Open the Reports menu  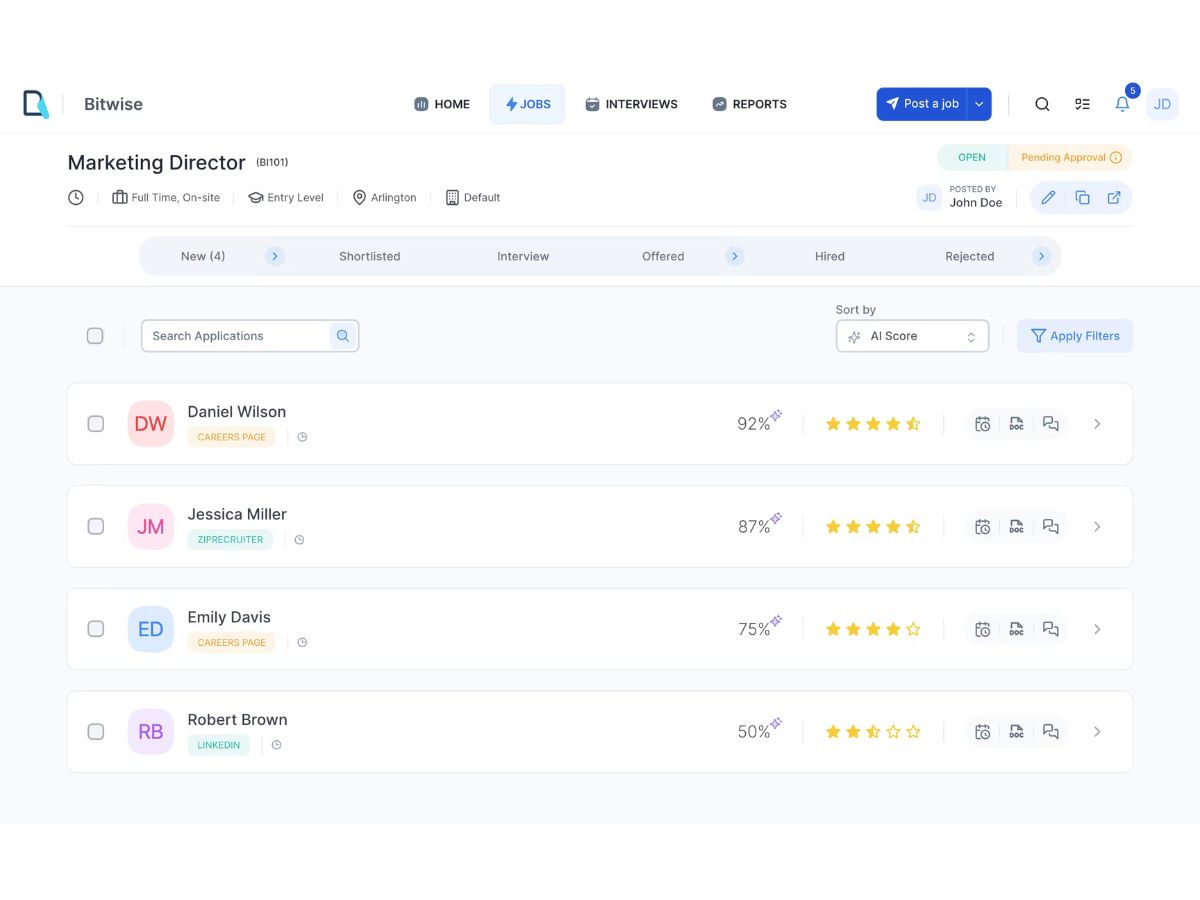[749, 104]
